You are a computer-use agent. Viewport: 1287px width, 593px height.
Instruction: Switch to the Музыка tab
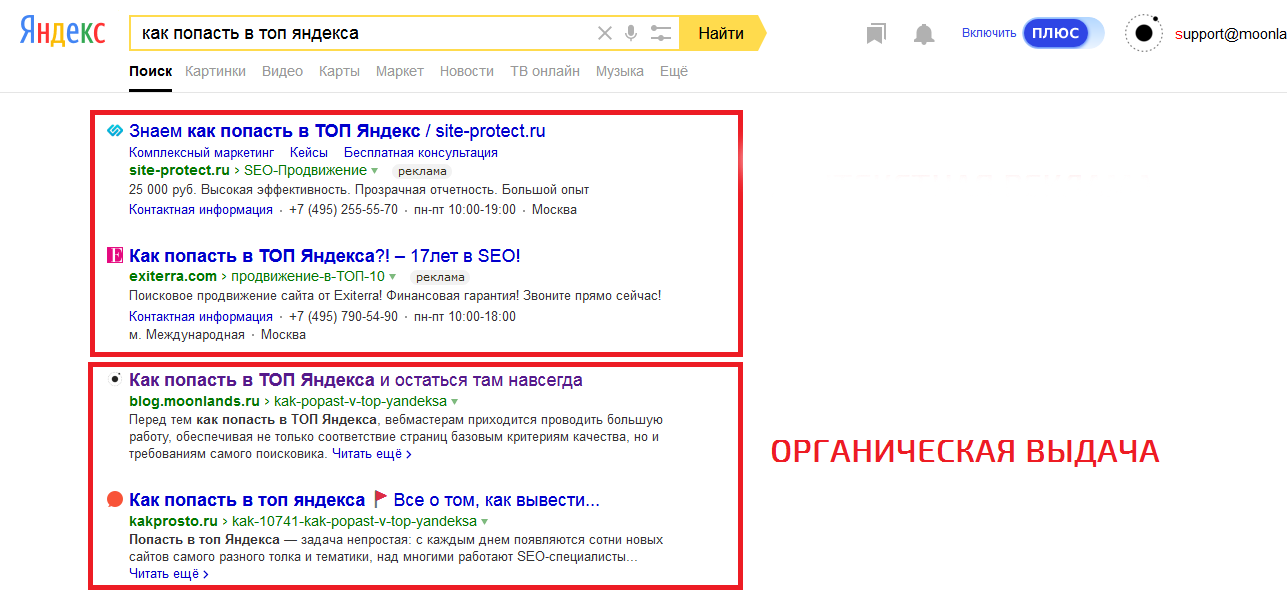click(620, 71)
